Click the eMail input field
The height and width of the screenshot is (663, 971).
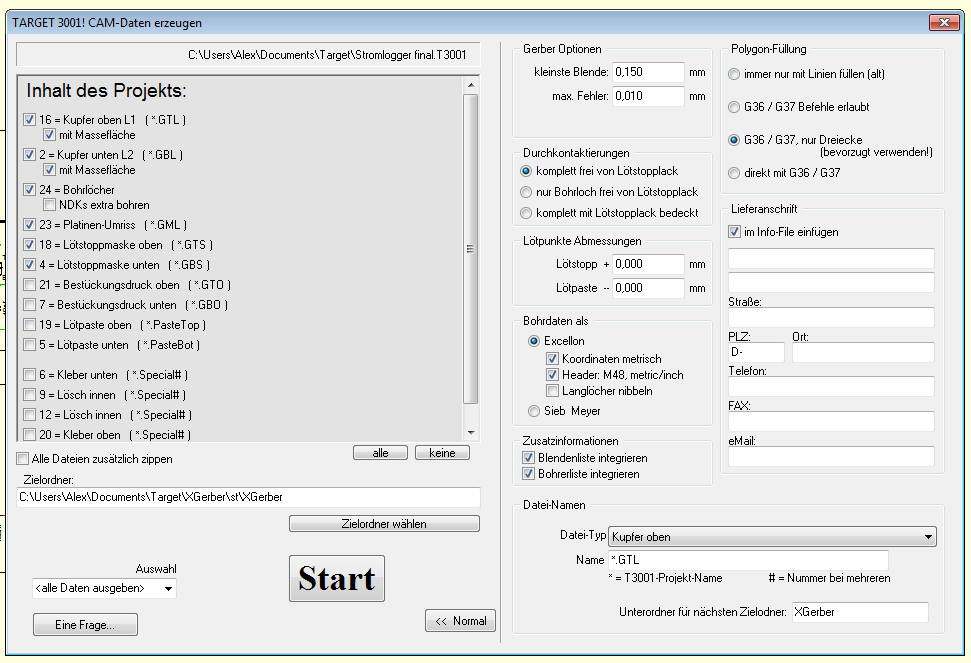(x=831, y=456)
